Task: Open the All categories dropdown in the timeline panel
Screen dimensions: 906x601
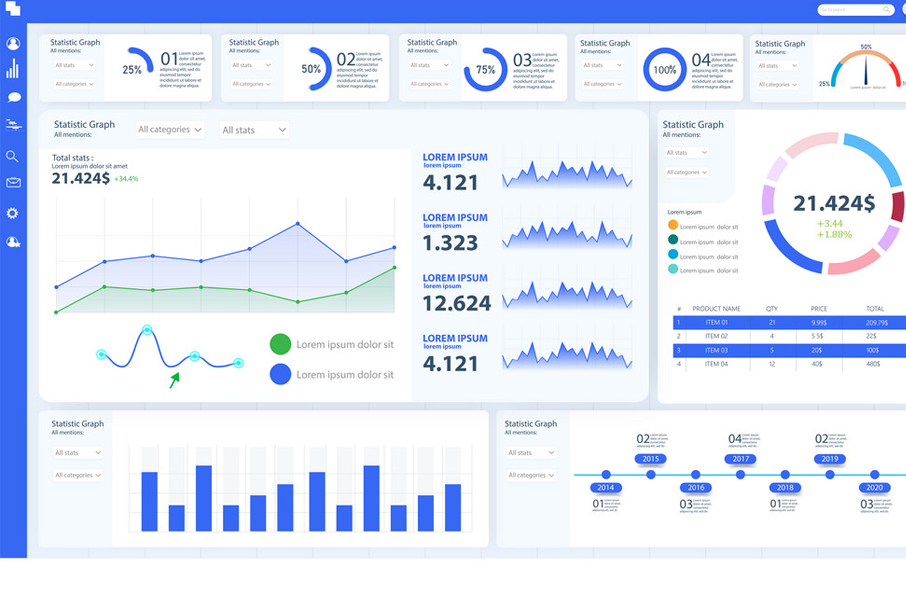Action: 531,475
